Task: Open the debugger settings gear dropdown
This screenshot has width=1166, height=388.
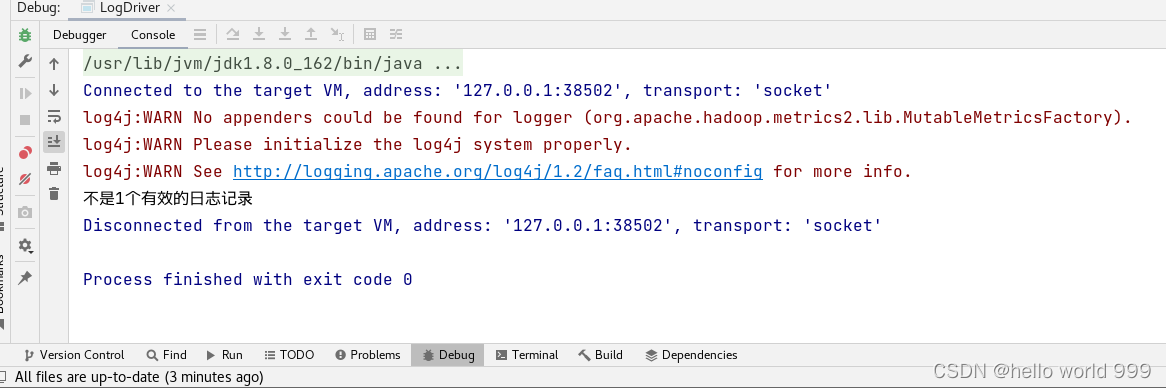Action: click(x=25, y=246)
